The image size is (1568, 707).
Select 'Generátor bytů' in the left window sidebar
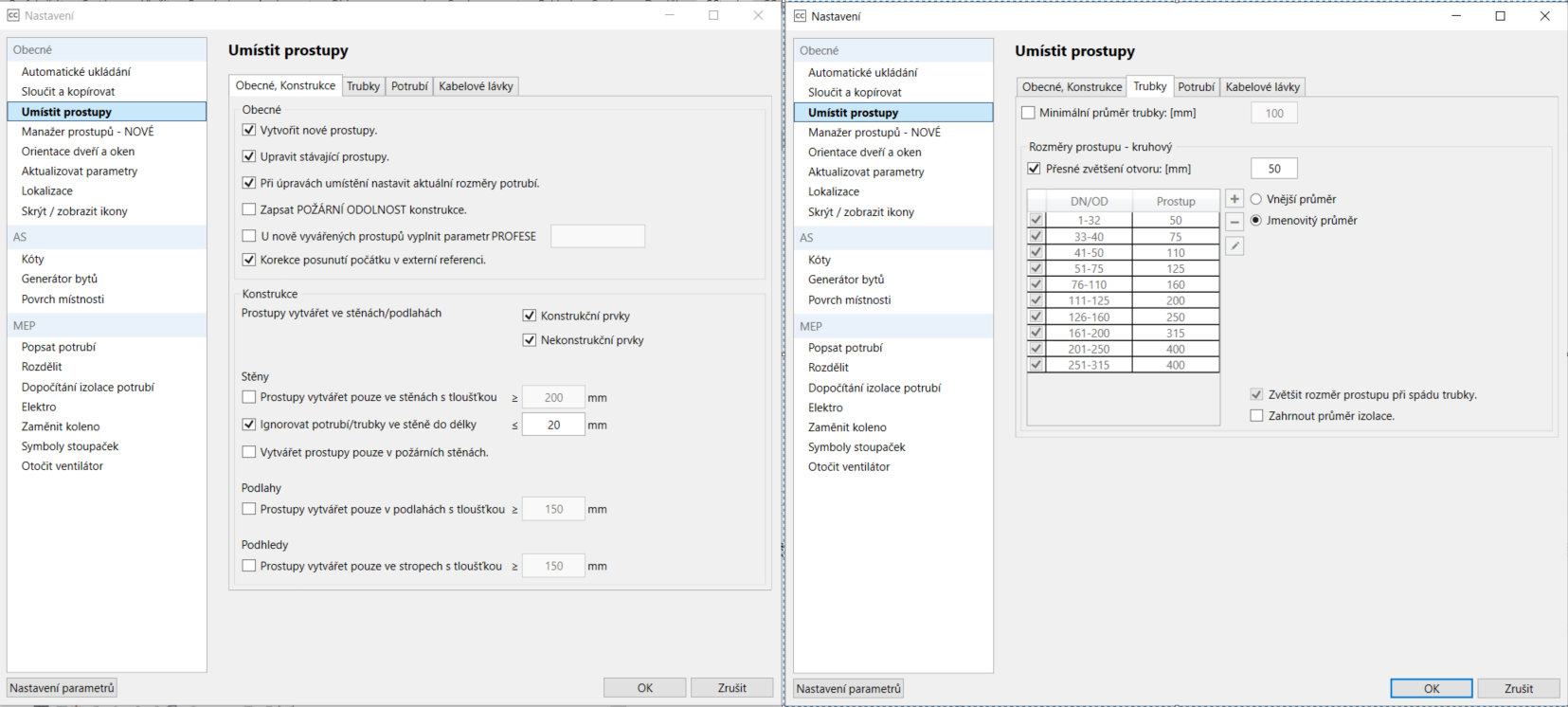[x=60, y=279]
